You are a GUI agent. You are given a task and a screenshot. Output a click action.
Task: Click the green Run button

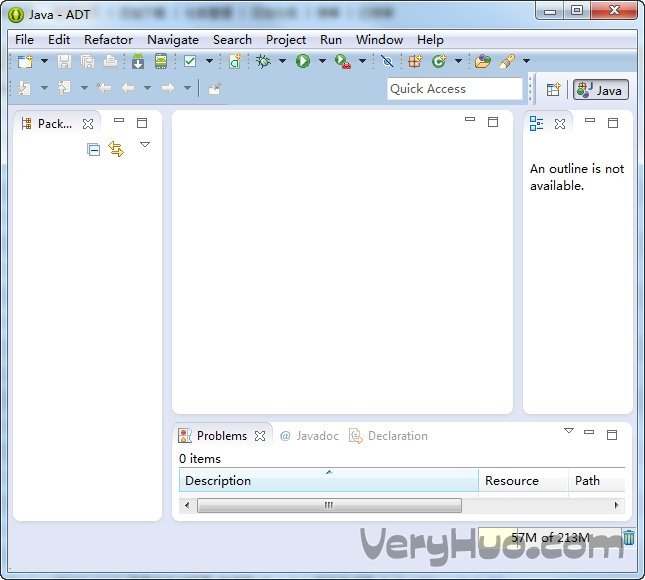[x=303, y=61]
